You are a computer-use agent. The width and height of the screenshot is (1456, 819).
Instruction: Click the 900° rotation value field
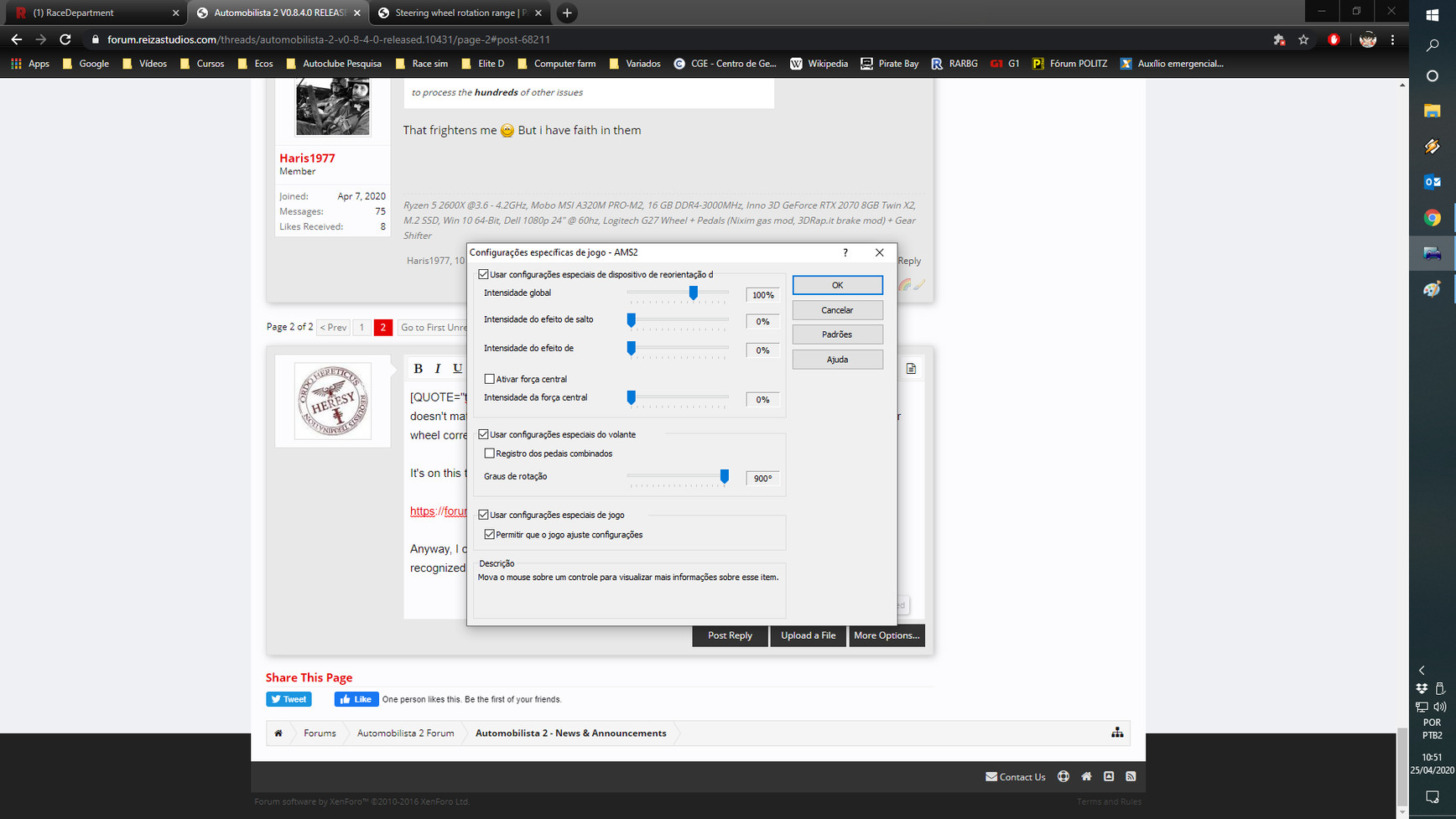(762, 478)
